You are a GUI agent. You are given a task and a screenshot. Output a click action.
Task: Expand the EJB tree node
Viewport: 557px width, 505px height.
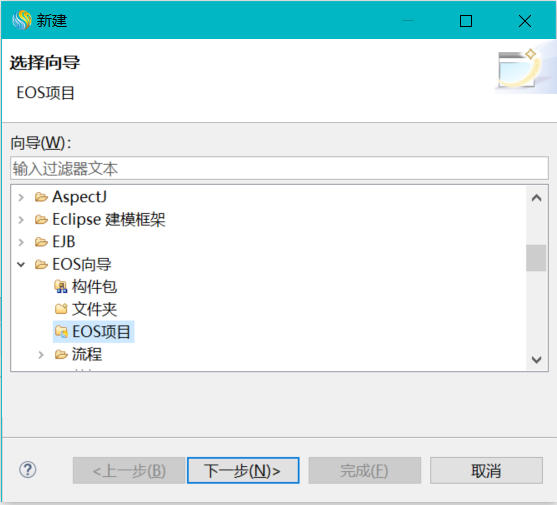pyautogui.click(x=21, y=242)
